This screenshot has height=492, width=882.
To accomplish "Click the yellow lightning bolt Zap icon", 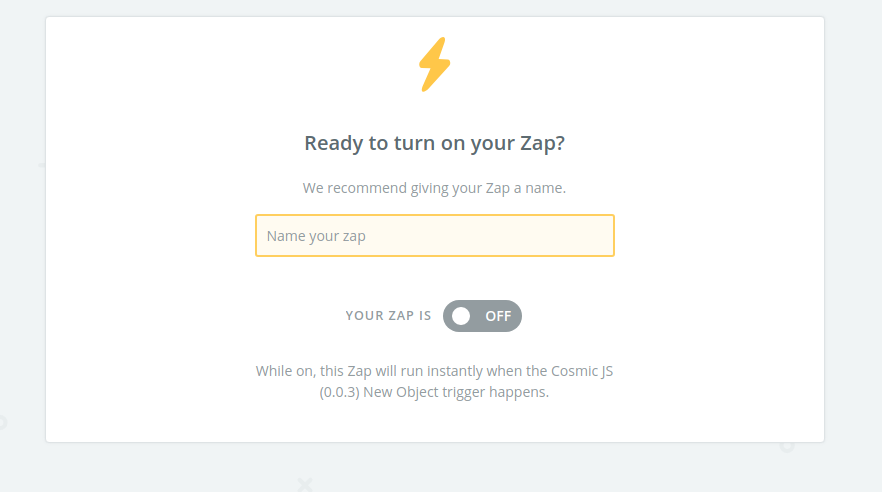I will (x=434, y=65).
